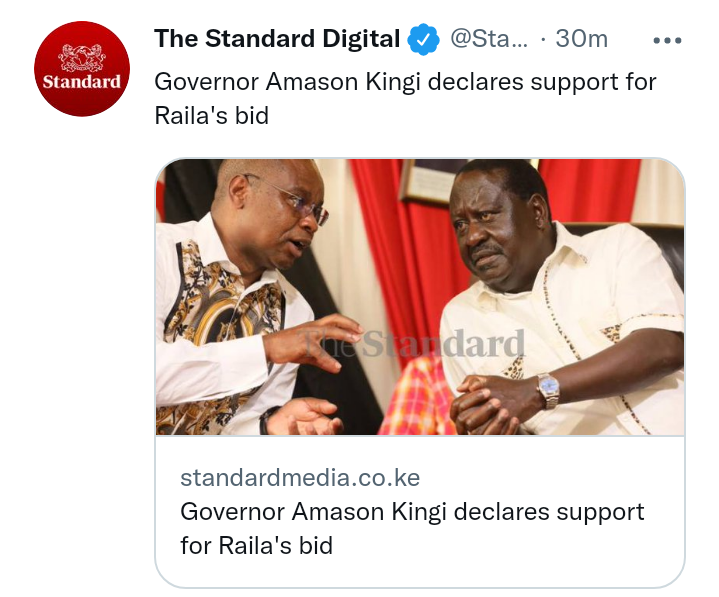Click the crest emblem inside the avatar
The width and height of the screenshot is (719, 597).
82,58
